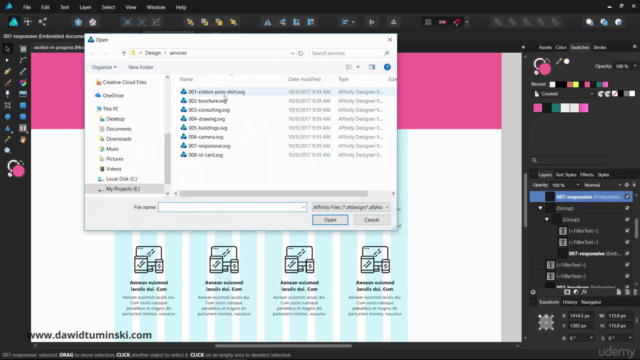Viewport: 640px width, 360px height.
Task: Click the up-folder arrow in Open dialog
Action: click(x=124, y=53)
